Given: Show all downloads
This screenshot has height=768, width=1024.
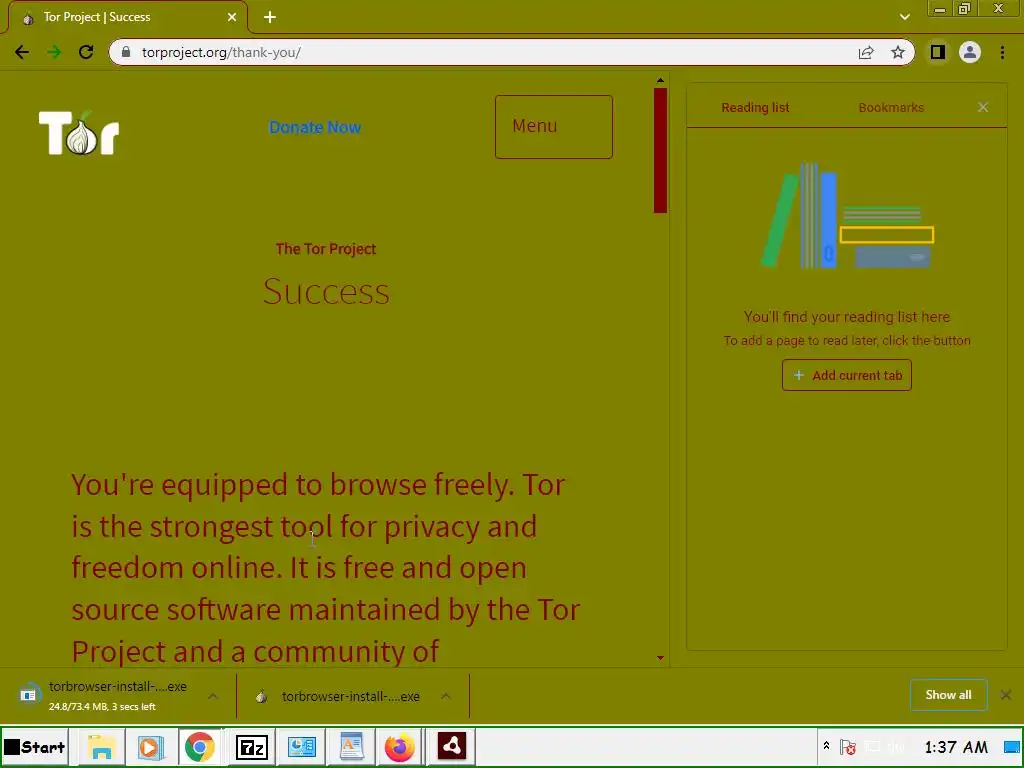Looking at the screenshot, I should [948, 695].
